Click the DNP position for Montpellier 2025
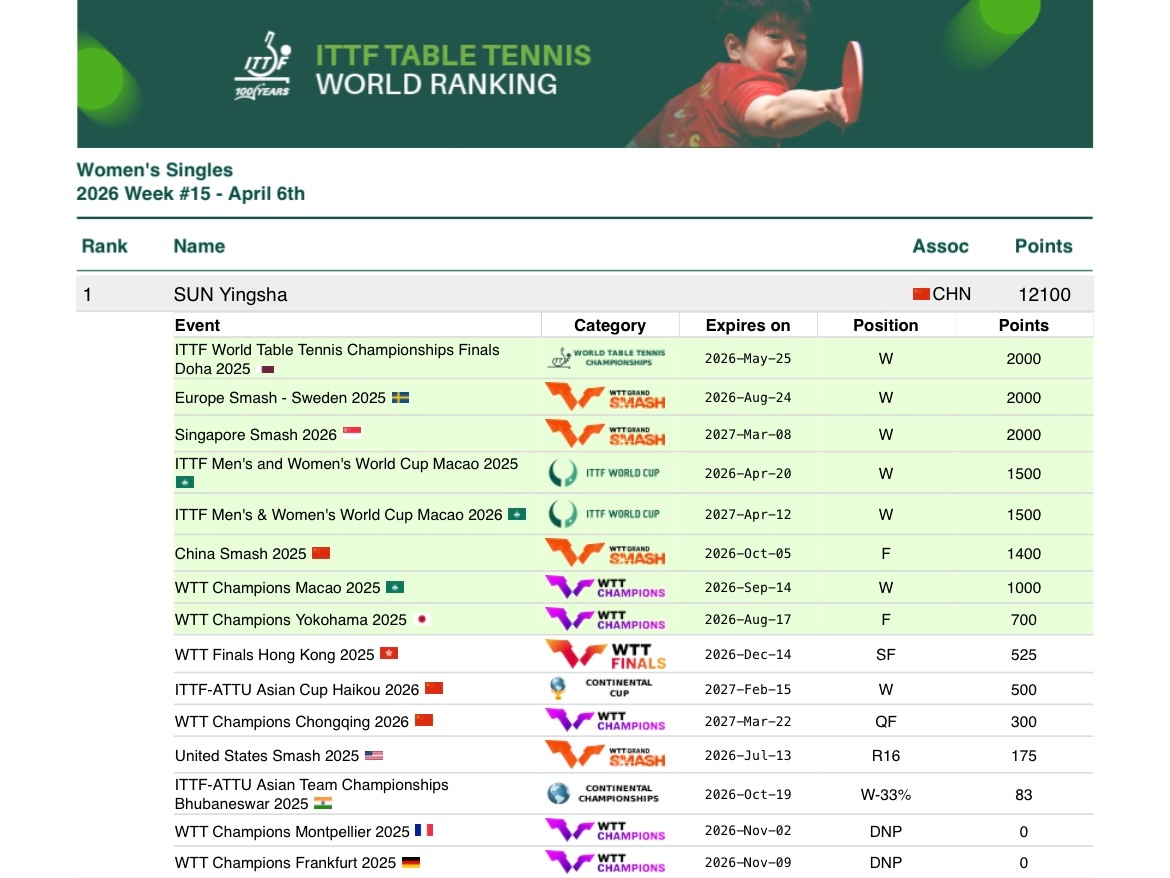Viewport: 1170px width, 878px height. pyautogui.click(x=886, y=831)
